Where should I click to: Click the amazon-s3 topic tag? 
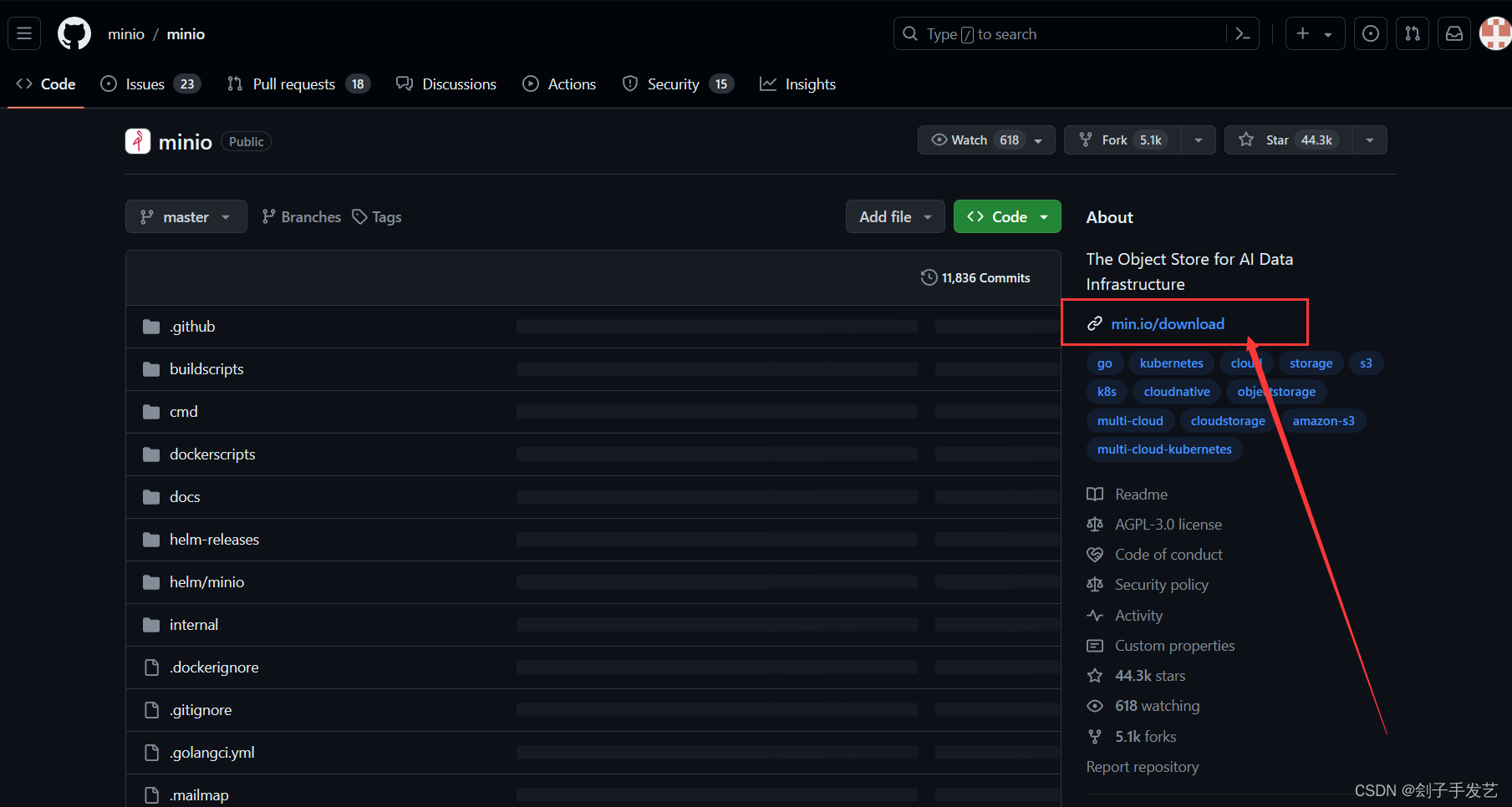click(1323, 420)
